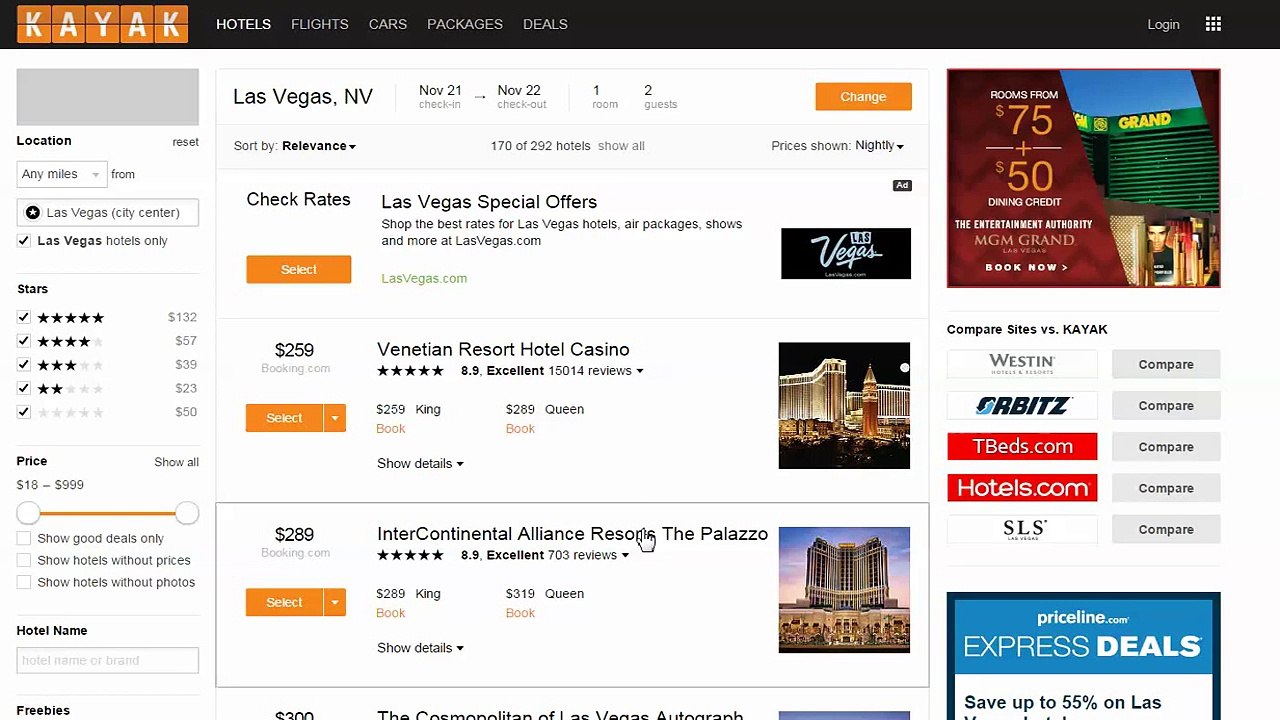Click Show all in Price filter
The width and height of the screenshot is (1280, 720).
(176, 462)
